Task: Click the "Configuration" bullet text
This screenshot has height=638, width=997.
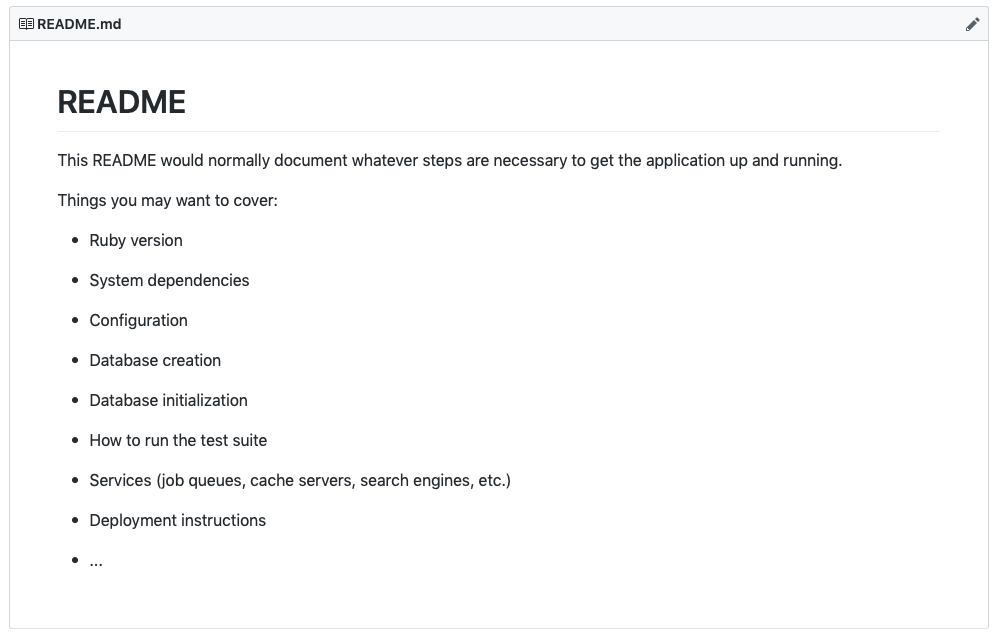Action: click(139, 321)
